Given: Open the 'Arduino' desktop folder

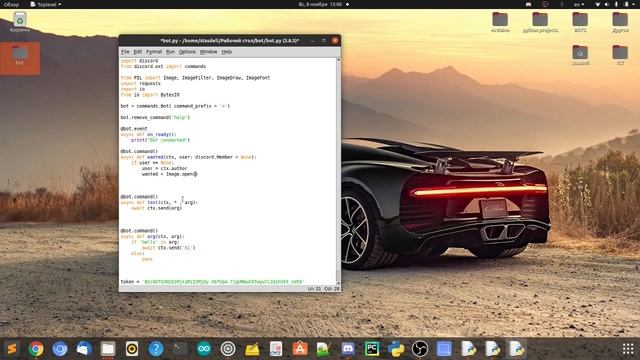Looking at the screenshot, I should coord(500,22).
